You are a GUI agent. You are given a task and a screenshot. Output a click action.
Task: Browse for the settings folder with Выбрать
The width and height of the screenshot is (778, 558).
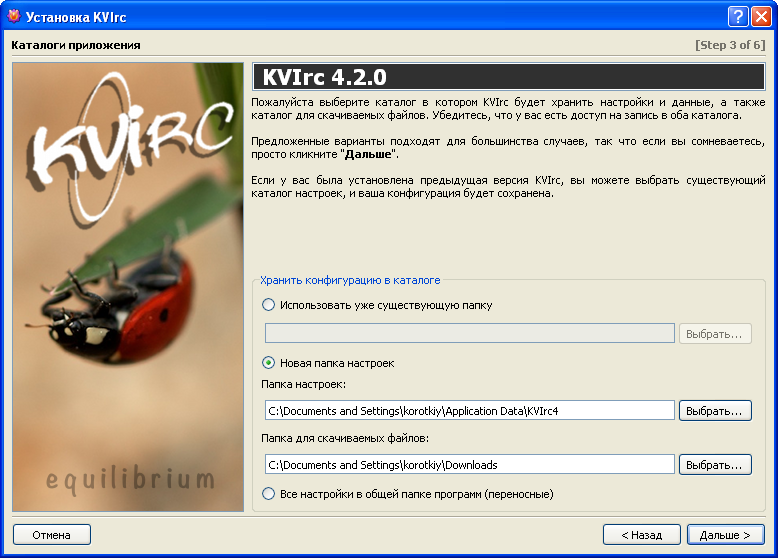[x=715, y=410]
